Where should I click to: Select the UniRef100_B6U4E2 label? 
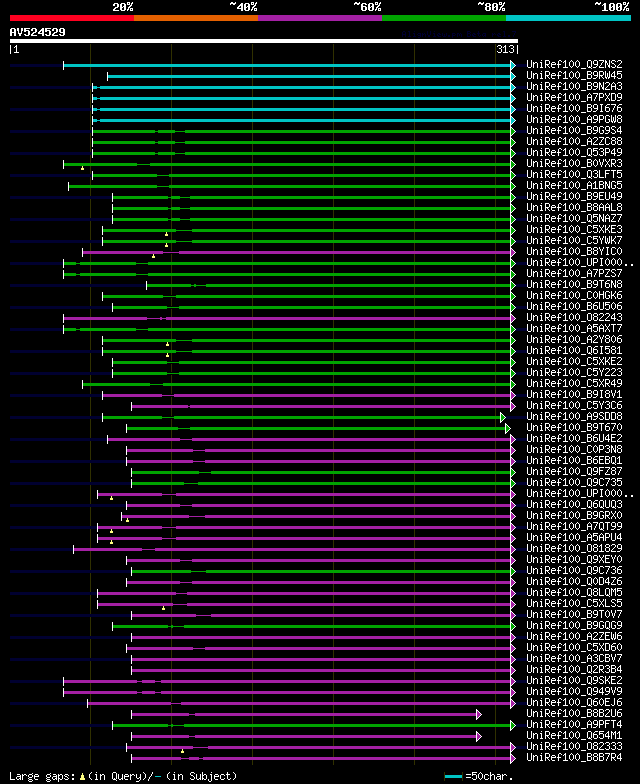pos(574,438)
